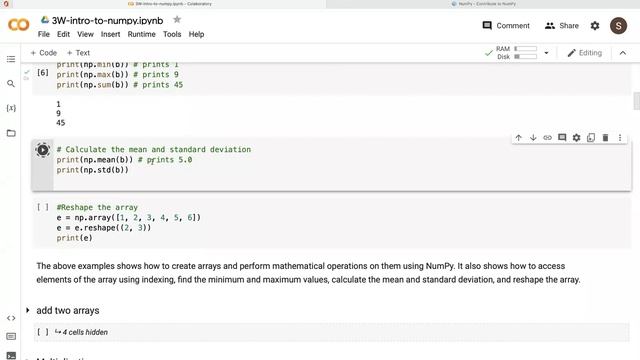Screen dimensions: 640x360
Task: Open the Terminal icon at sidebar bottom
Action: [x=11, y=356]
